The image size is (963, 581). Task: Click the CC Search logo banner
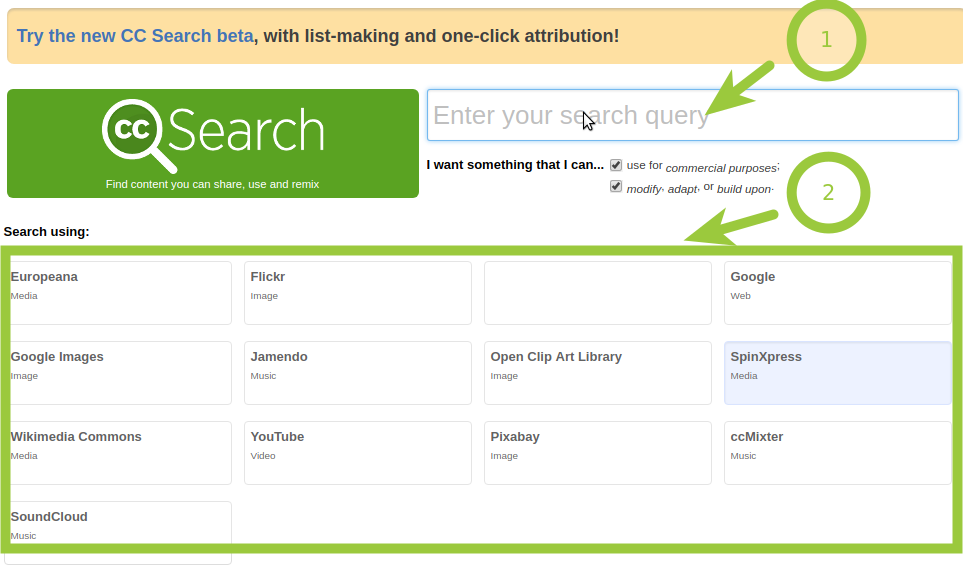(212, 143)
